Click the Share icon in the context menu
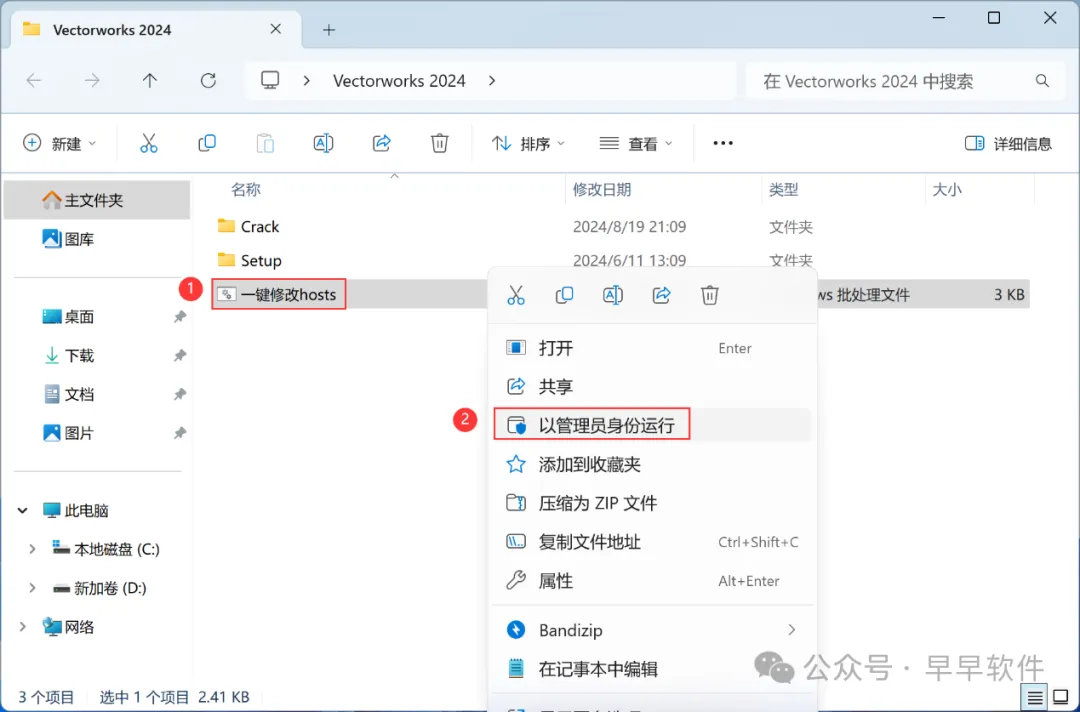1080x712 pixels. (x=661, y=295)
